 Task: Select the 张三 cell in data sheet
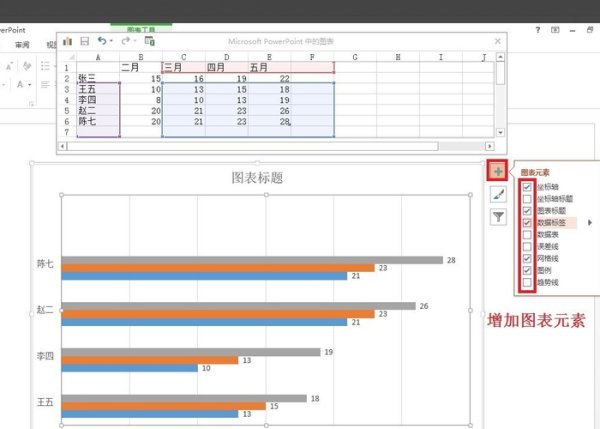tap(98, 78)
